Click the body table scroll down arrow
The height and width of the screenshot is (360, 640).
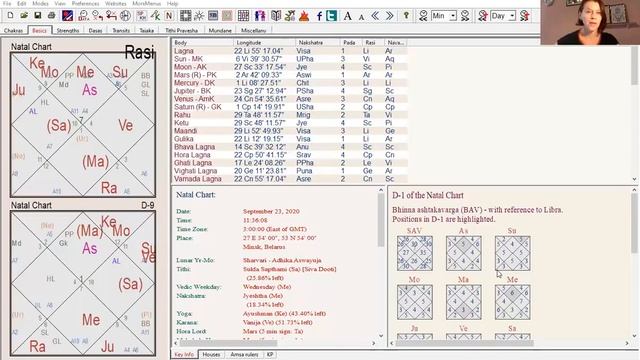[x=634, y=179]
